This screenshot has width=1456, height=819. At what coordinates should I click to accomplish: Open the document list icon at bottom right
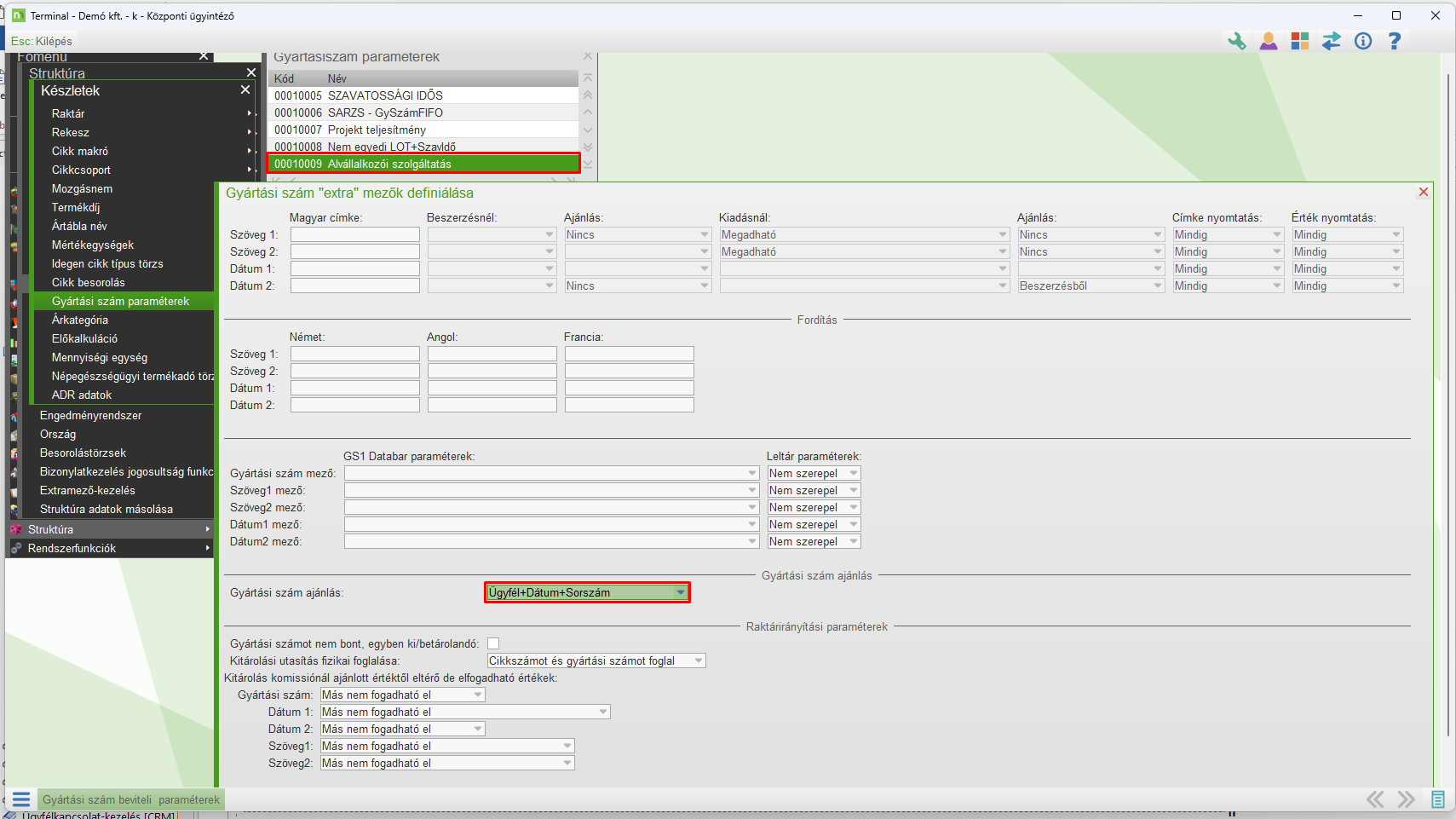(1438, 799)
